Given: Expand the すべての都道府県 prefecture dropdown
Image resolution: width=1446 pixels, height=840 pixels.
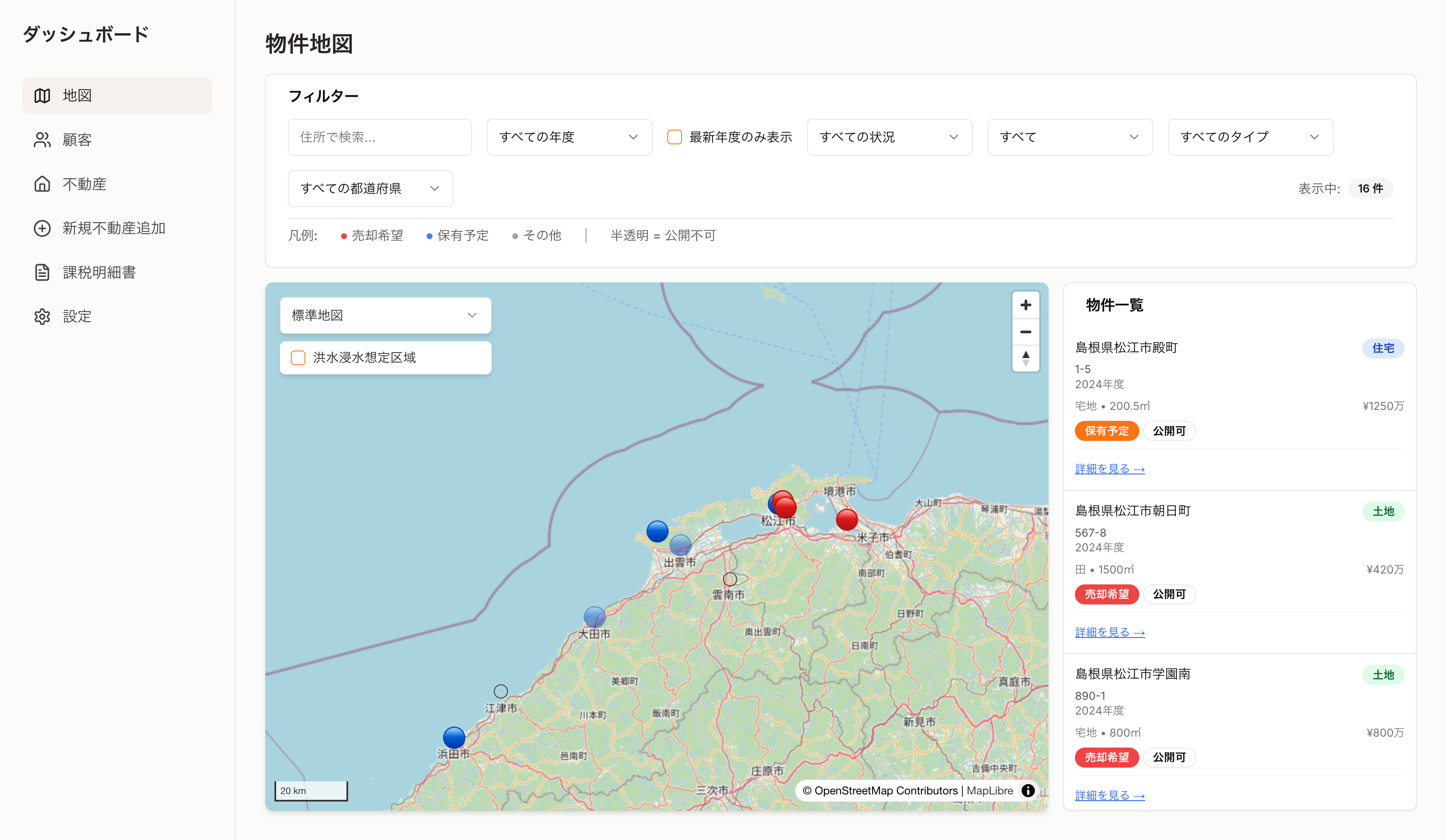Looking at the screenshot, I should (370, 188).
